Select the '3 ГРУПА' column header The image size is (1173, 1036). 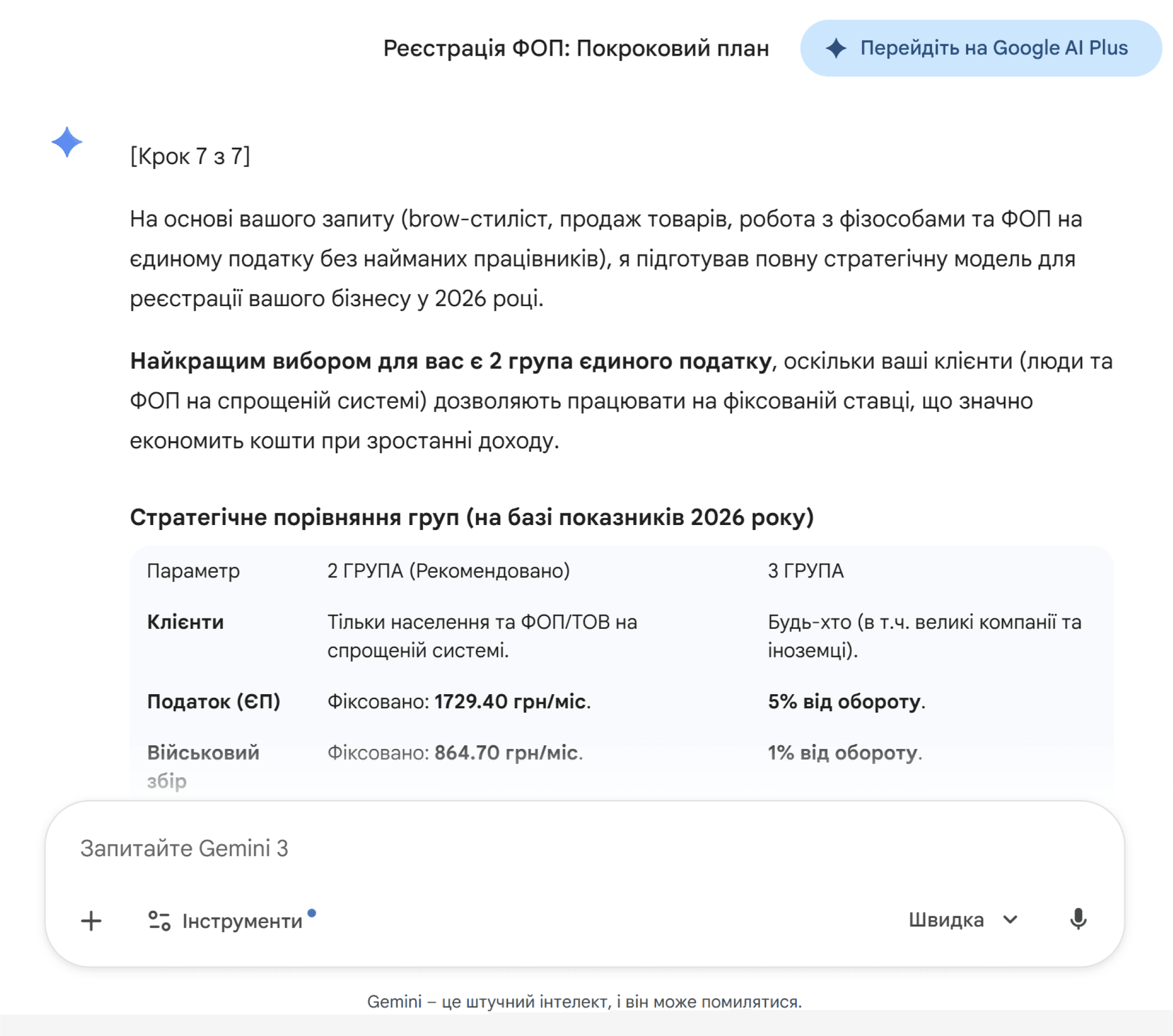pyautogui.click(x=805, y=571)
